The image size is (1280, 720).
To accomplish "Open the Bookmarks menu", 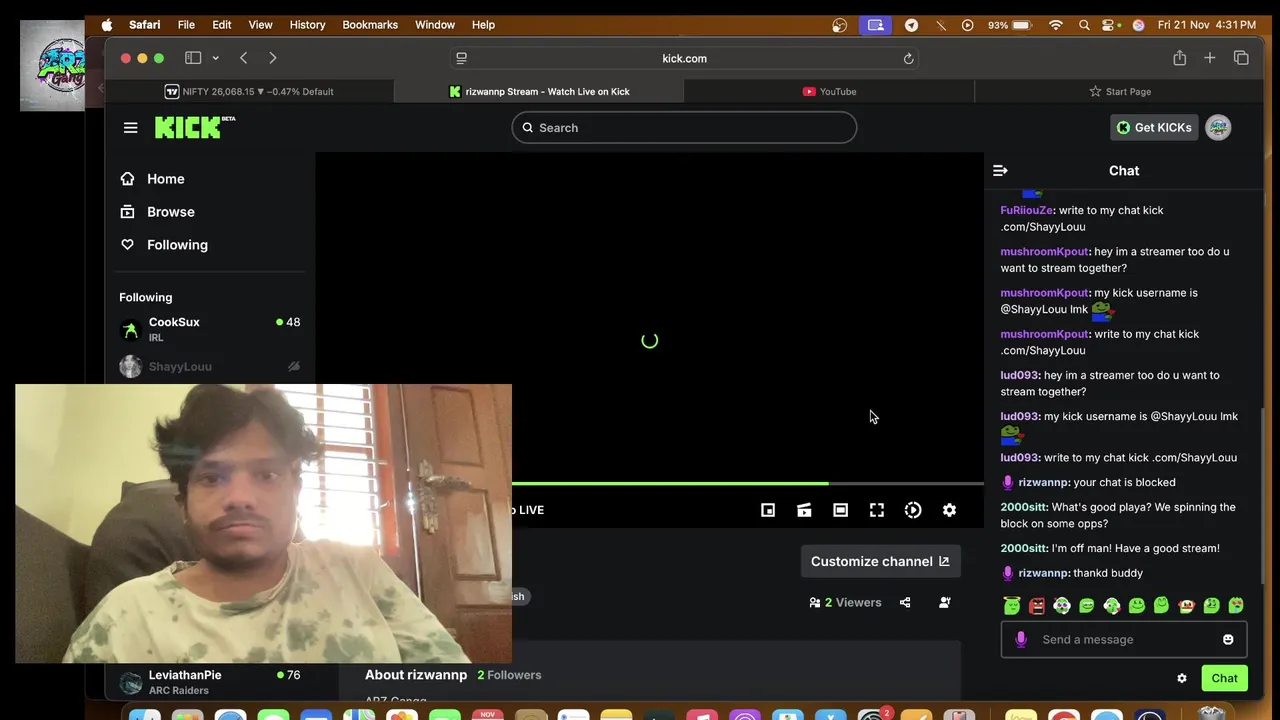I will 370,25.
